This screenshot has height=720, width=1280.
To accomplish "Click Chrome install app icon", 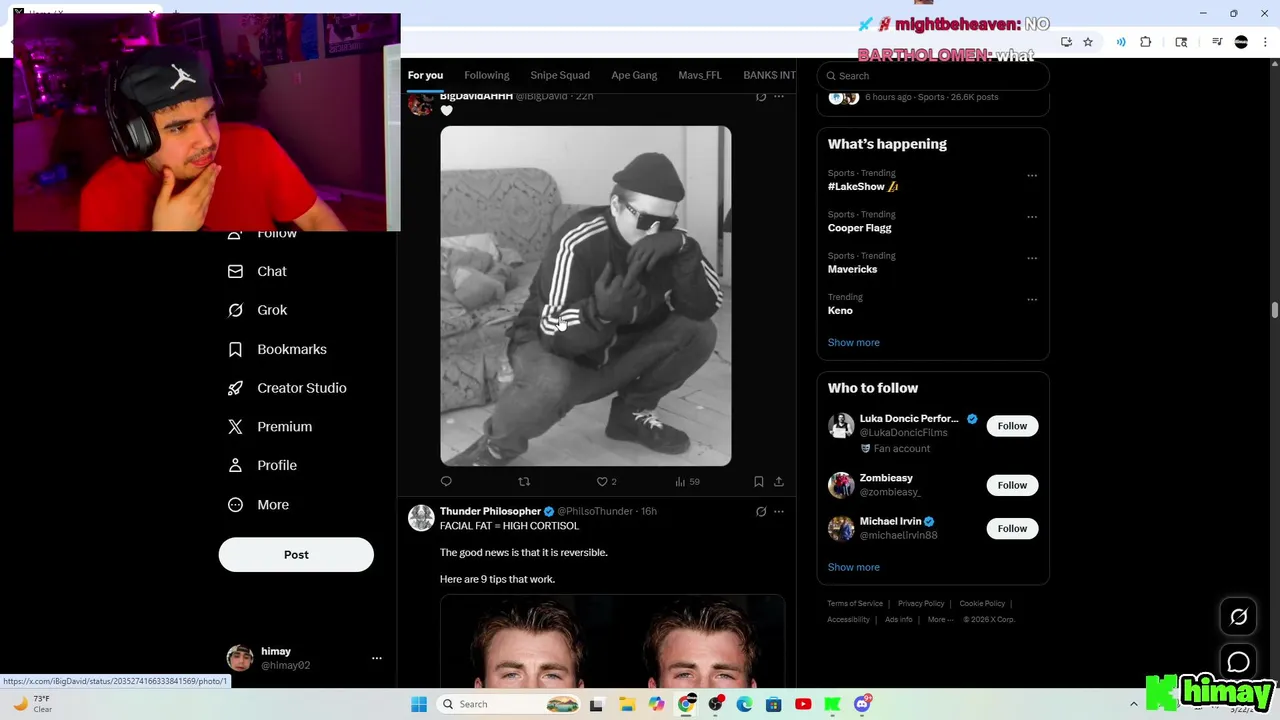I will point(1066,42).
